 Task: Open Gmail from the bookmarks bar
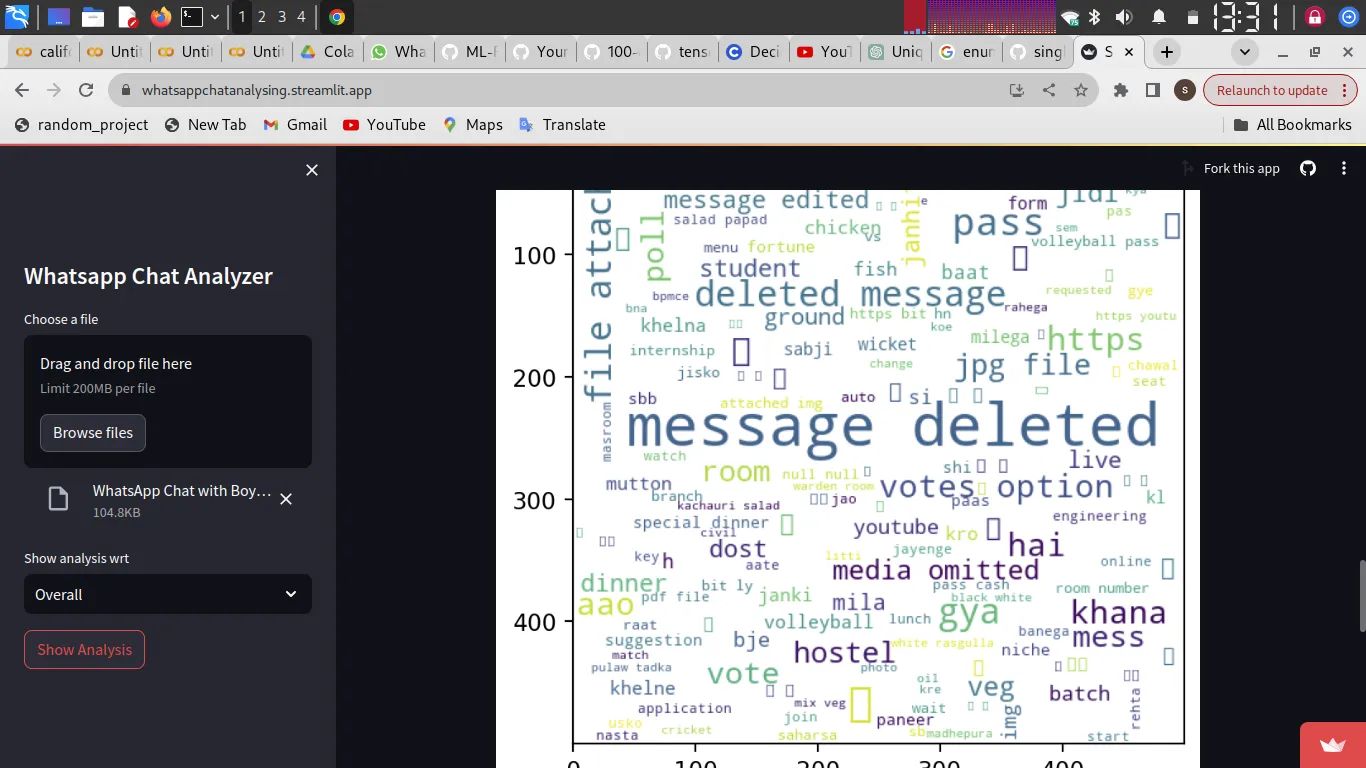[x=294, y=125]
